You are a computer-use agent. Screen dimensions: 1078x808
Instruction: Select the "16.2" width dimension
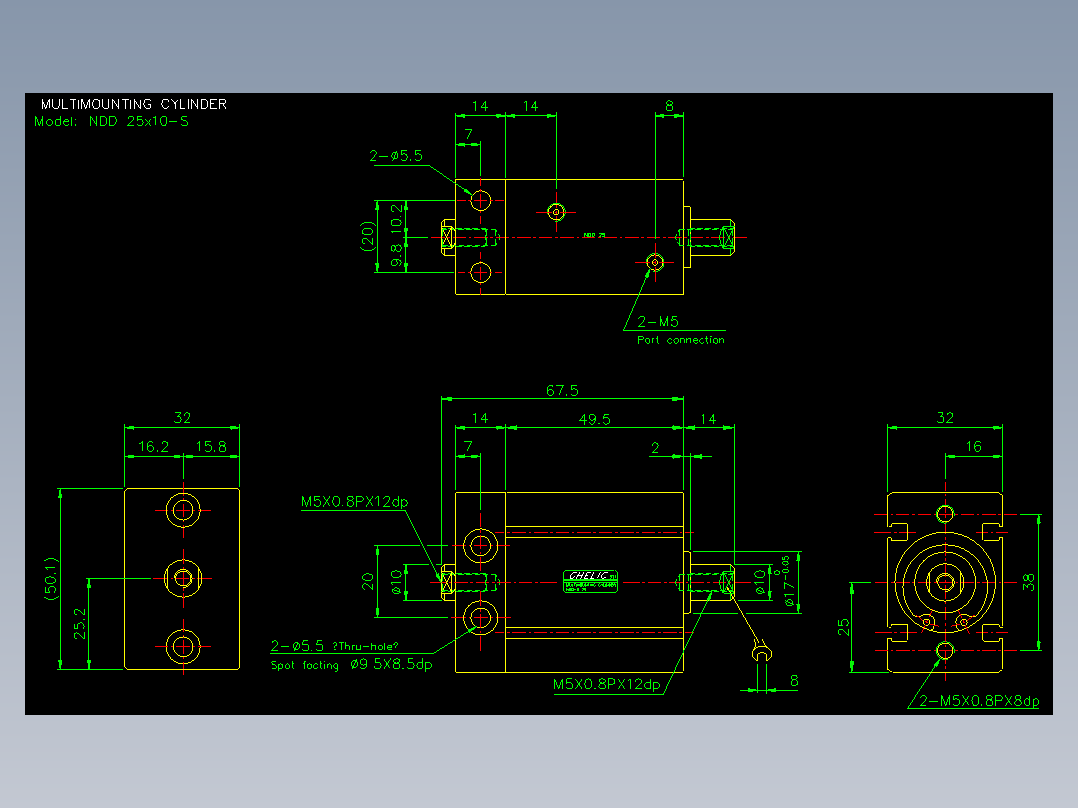[153, 447]
